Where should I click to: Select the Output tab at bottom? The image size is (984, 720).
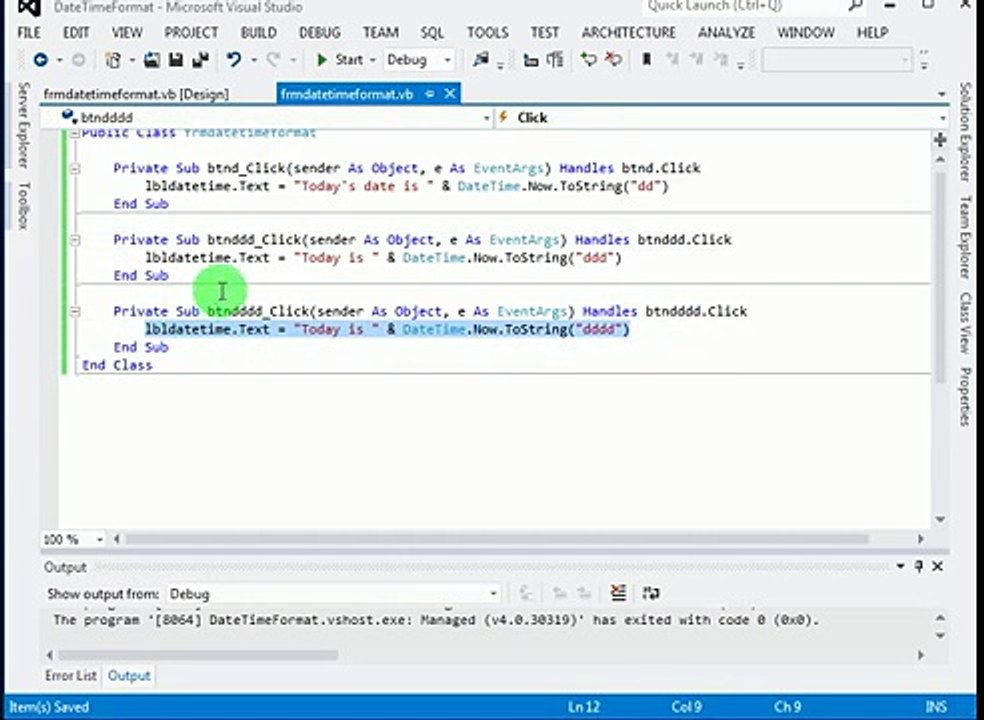pyautogui.click(x=129, y=675)
